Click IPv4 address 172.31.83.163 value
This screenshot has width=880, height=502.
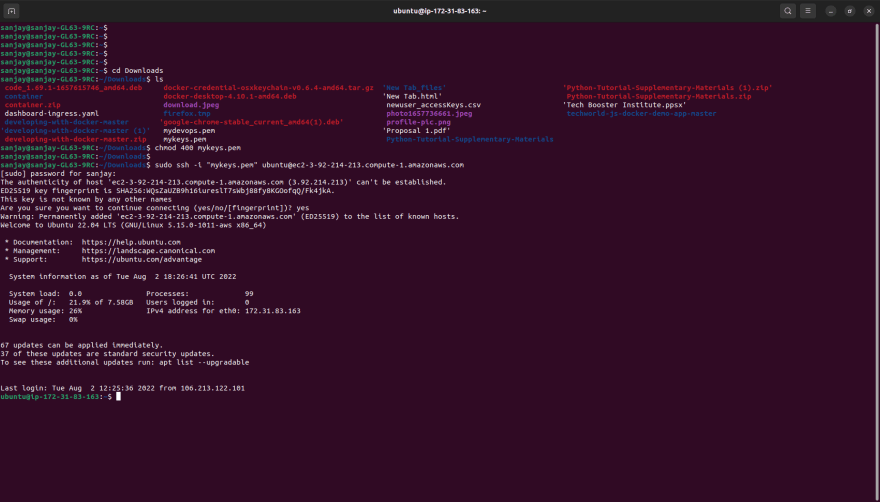pyautogui.click(x=273, y=311)
